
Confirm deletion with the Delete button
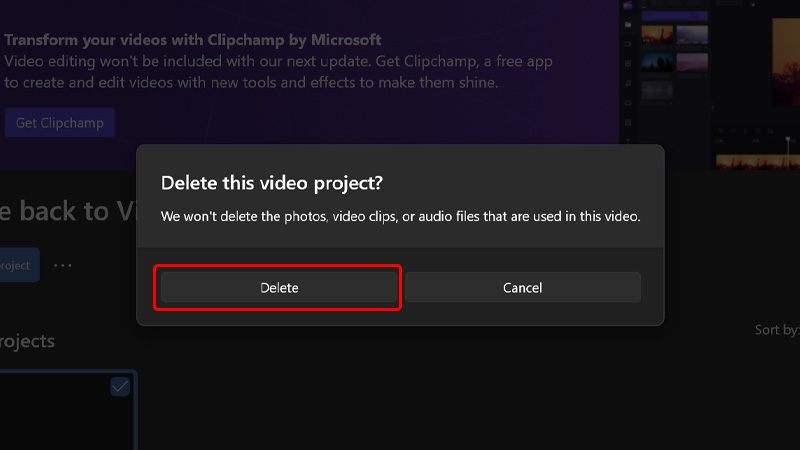279,287
